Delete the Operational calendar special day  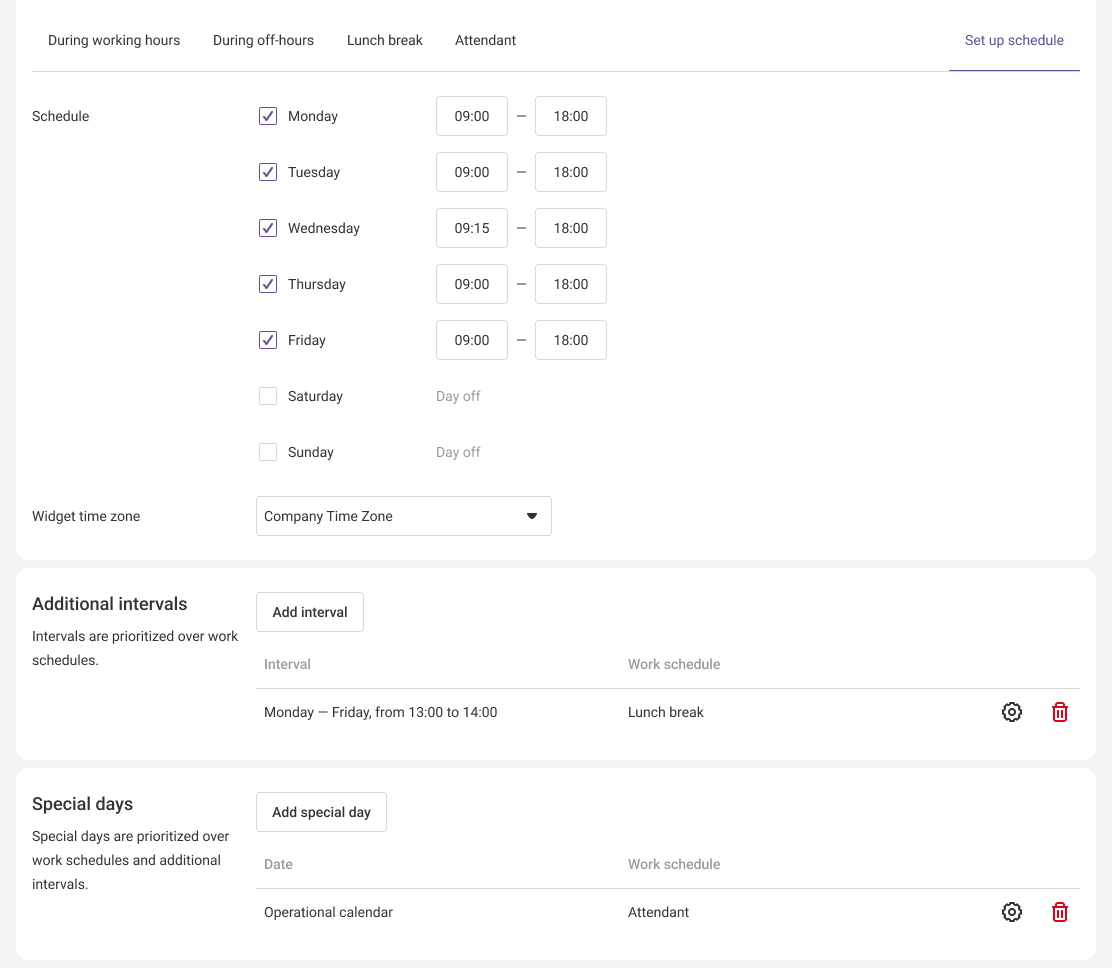[x=1060, y=912]
